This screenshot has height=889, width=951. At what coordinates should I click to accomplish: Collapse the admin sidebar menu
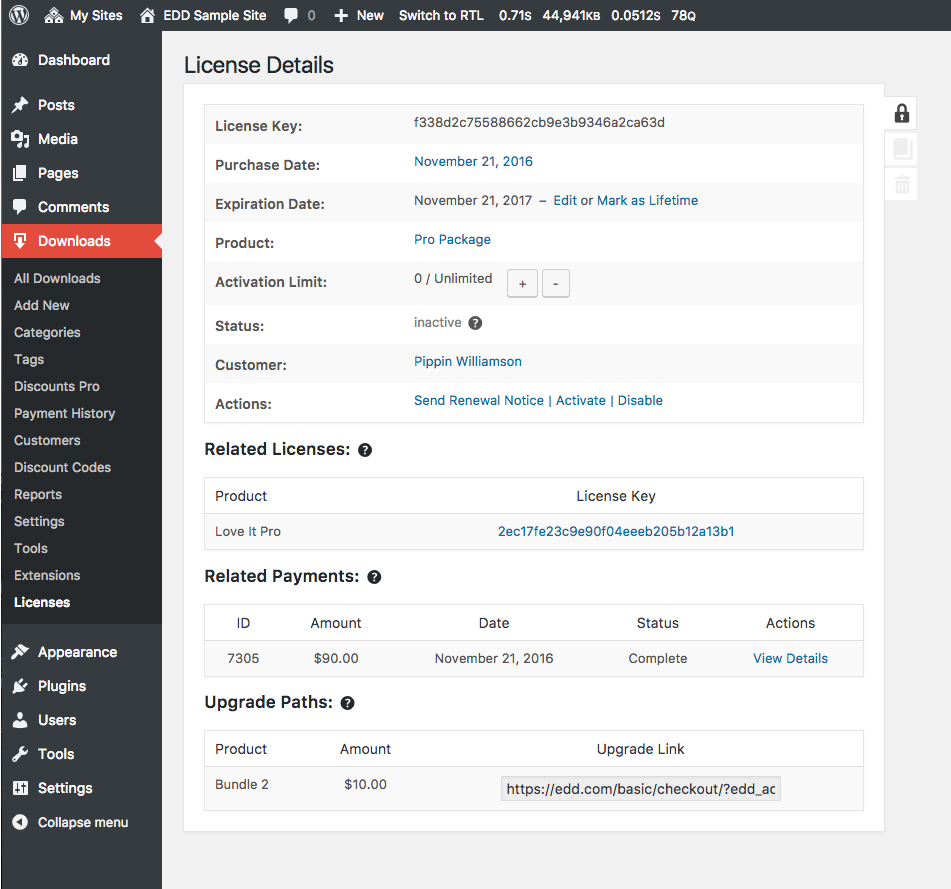70,822
